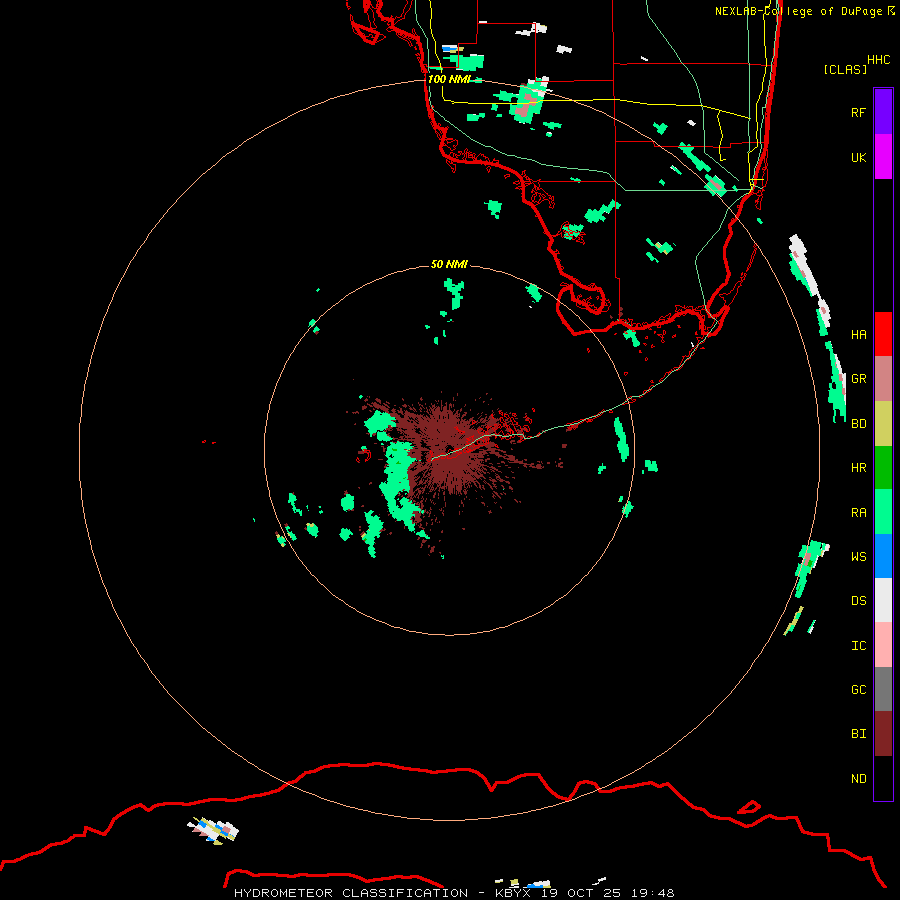900x900 pixels.
Task: Click the purple RF swatch in legend
Action: tap(883, 111)
